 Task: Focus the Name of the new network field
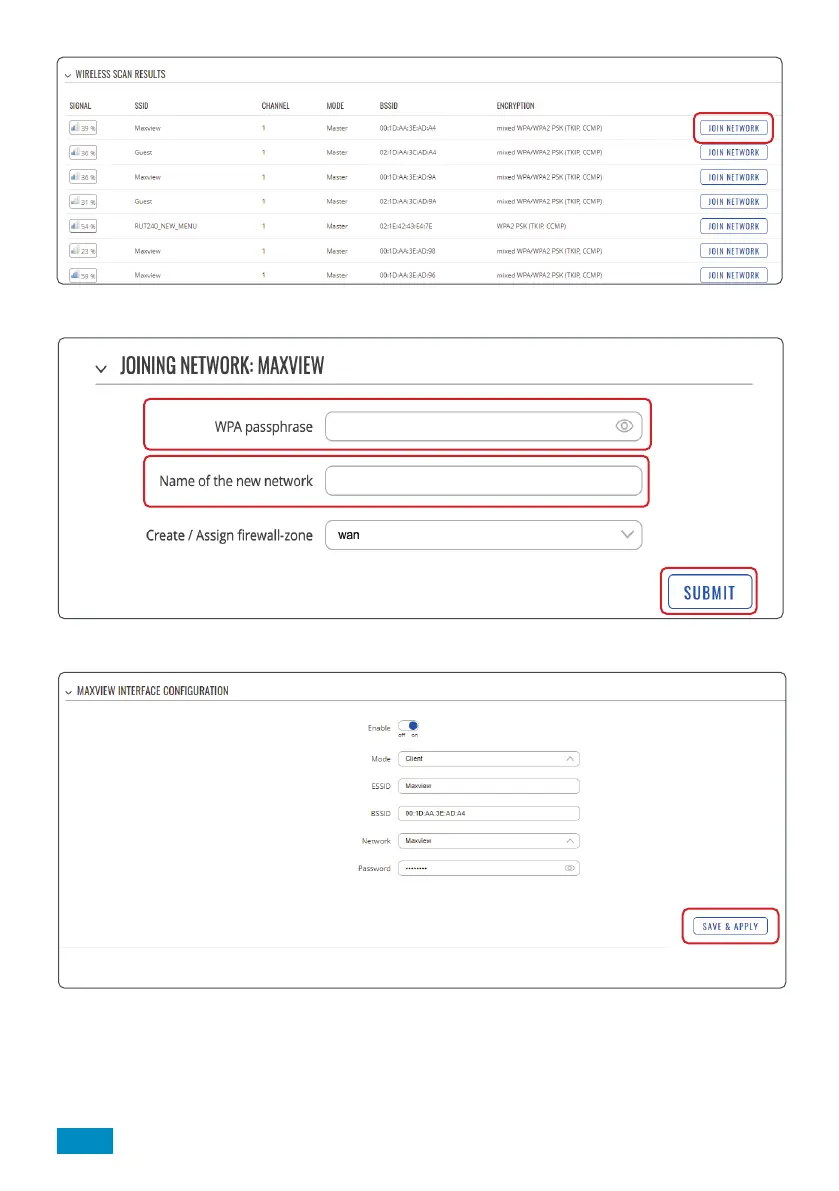484,481
